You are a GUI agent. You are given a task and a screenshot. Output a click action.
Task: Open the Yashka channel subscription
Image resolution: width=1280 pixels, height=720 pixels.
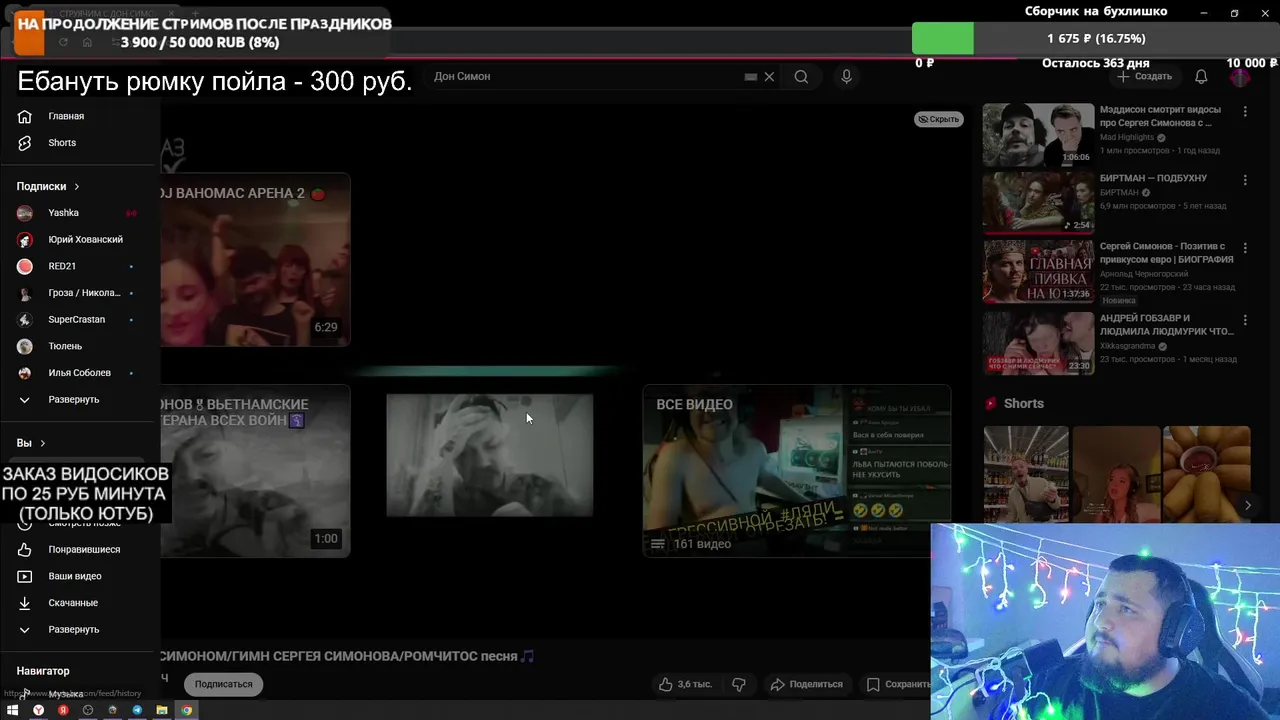tap(80, 213)
